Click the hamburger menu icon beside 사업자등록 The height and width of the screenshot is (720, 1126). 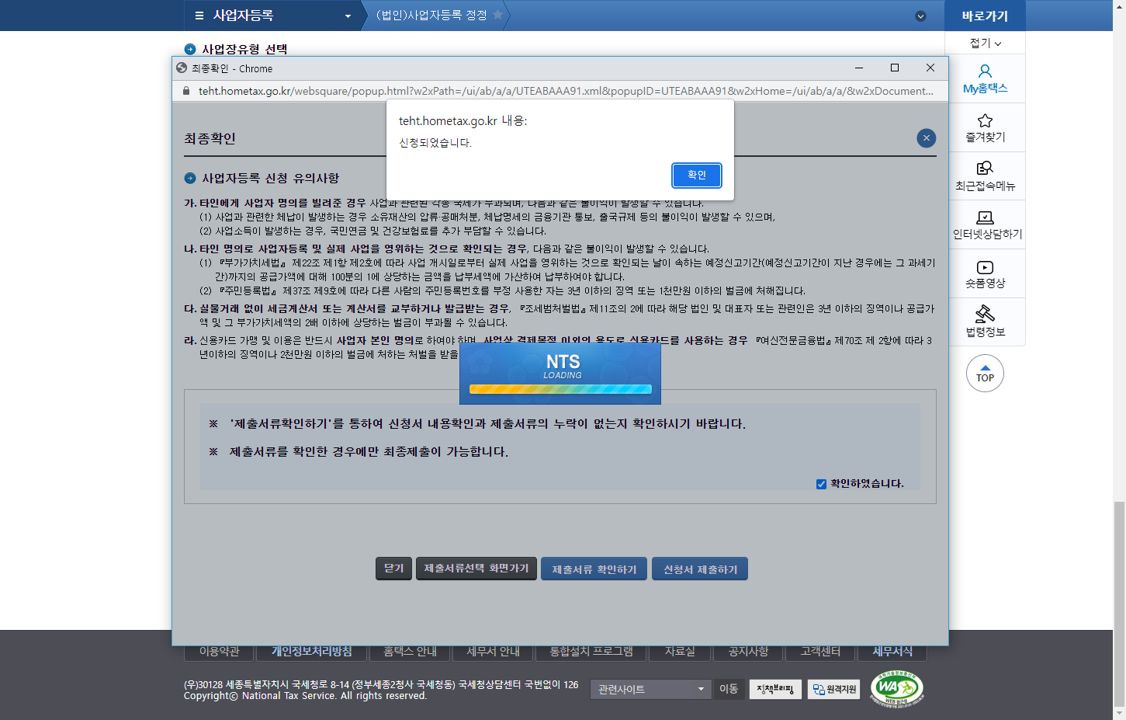click(199, 16)
